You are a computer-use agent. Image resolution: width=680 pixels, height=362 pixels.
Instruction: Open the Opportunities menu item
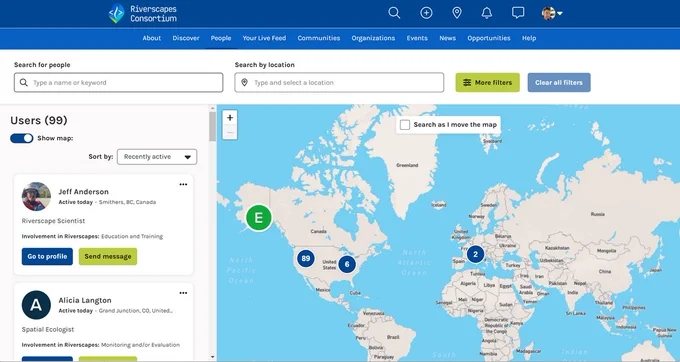coord(489,38)
